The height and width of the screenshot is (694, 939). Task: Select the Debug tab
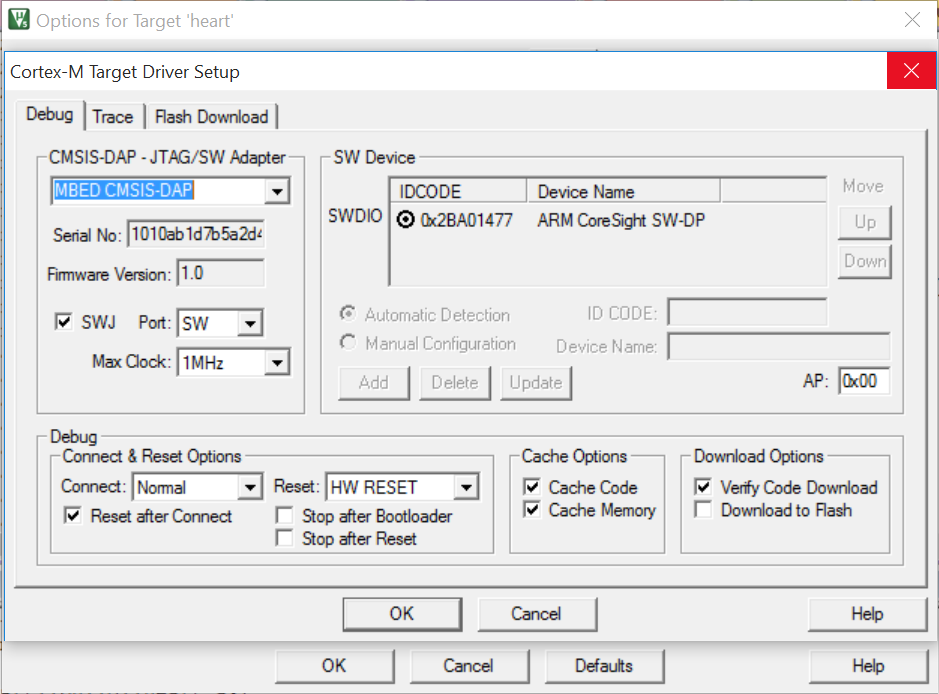point(49,114)
